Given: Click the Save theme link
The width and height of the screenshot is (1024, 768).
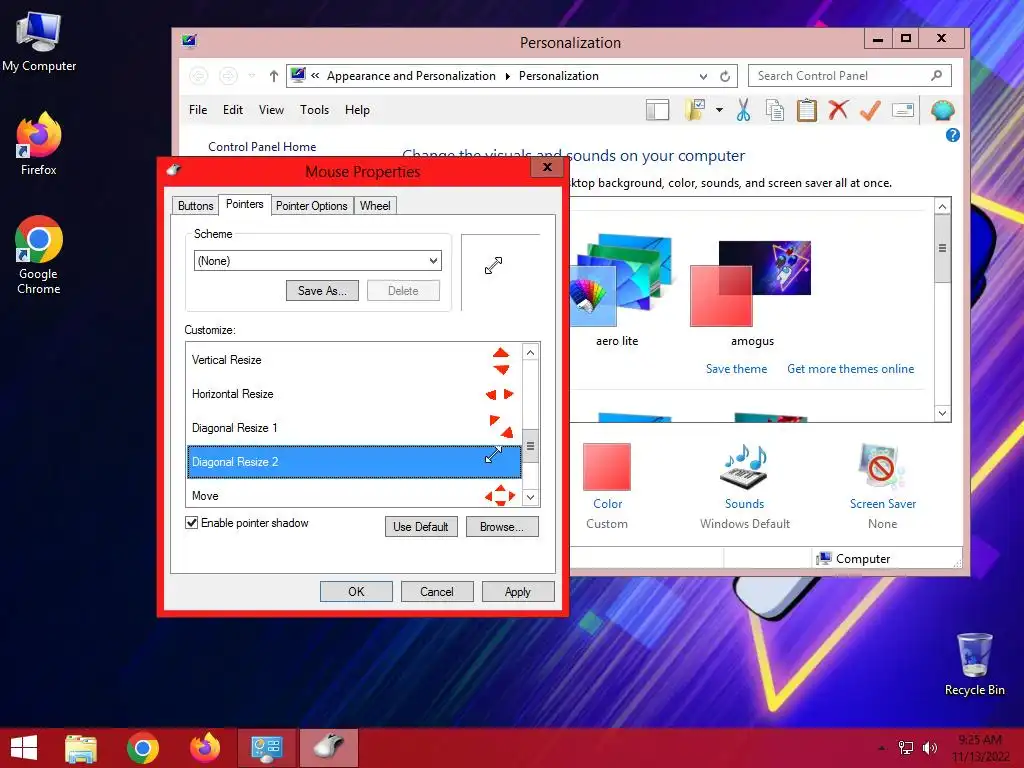Looking at the screenshot, I should 736,369.
